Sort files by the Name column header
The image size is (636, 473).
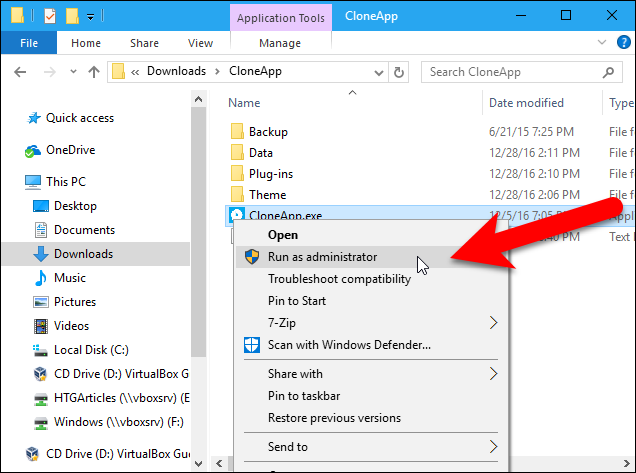(245, 103)
